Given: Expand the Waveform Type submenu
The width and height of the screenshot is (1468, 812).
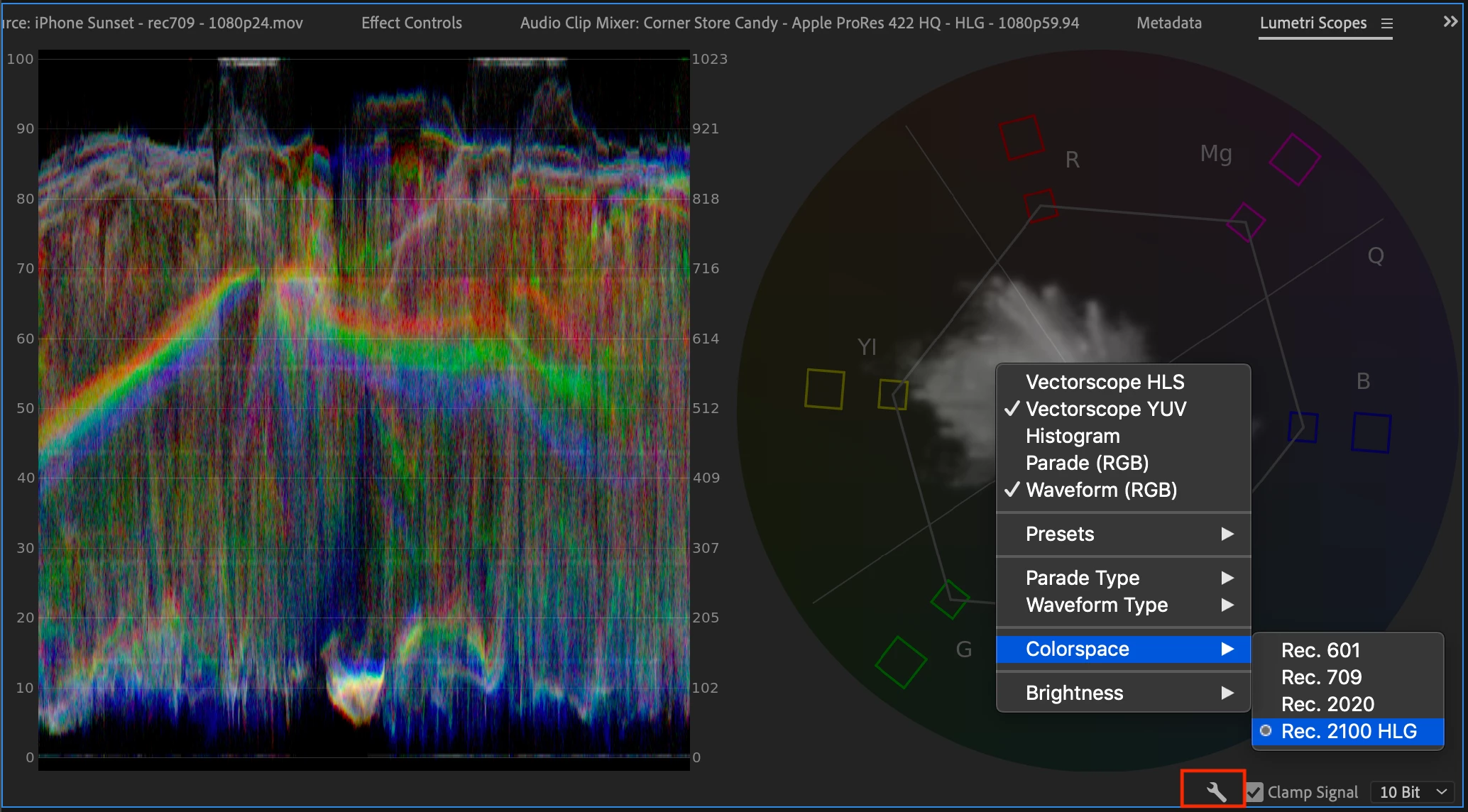Looking at the screenshot, I should click(1123, 605).
